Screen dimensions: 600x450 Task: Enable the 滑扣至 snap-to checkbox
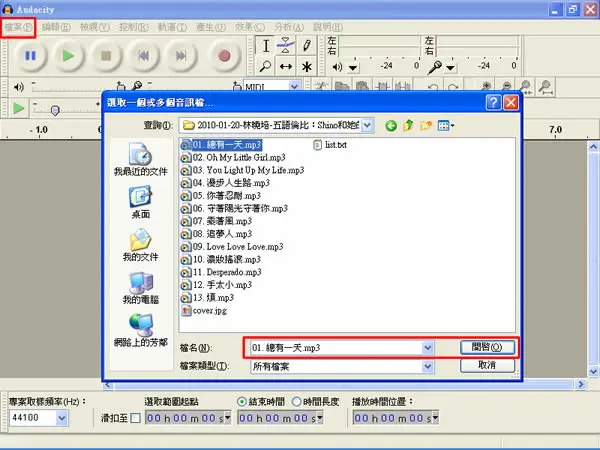[135, 418]
